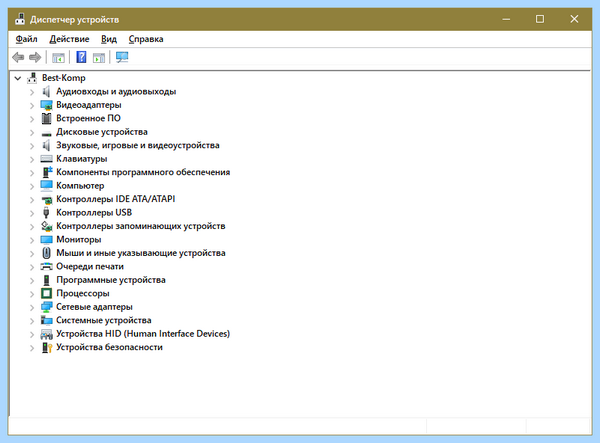The width and height of the screenshot is (600, 443).
Task: Click the keyboard icon beside Клавиатуры
Action: [x=46, y=159]
